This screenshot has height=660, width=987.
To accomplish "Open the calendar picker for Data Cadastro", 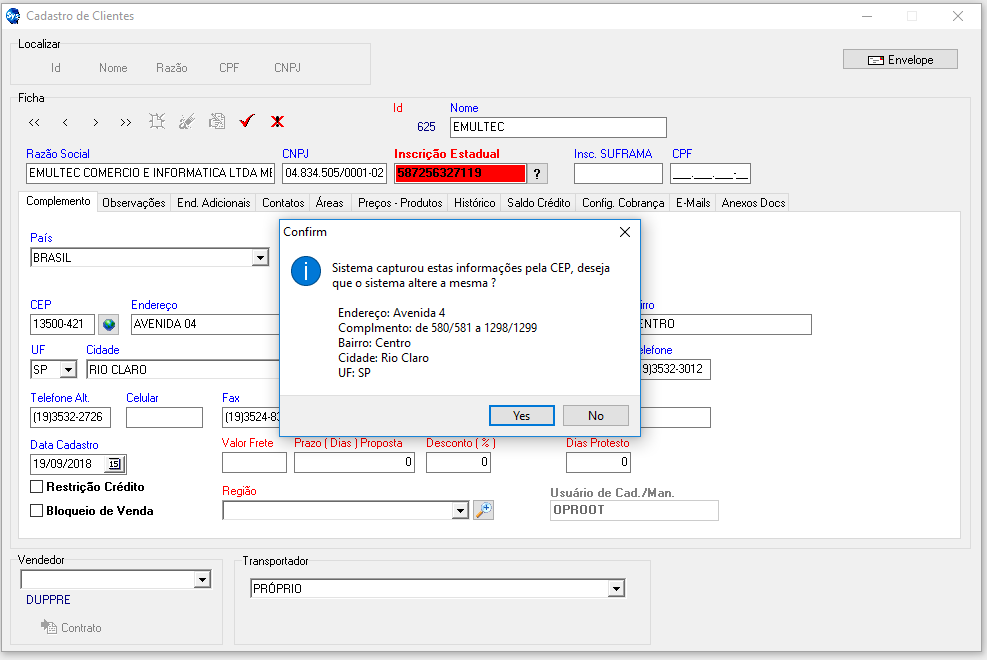I will click(x=115, y=464).
